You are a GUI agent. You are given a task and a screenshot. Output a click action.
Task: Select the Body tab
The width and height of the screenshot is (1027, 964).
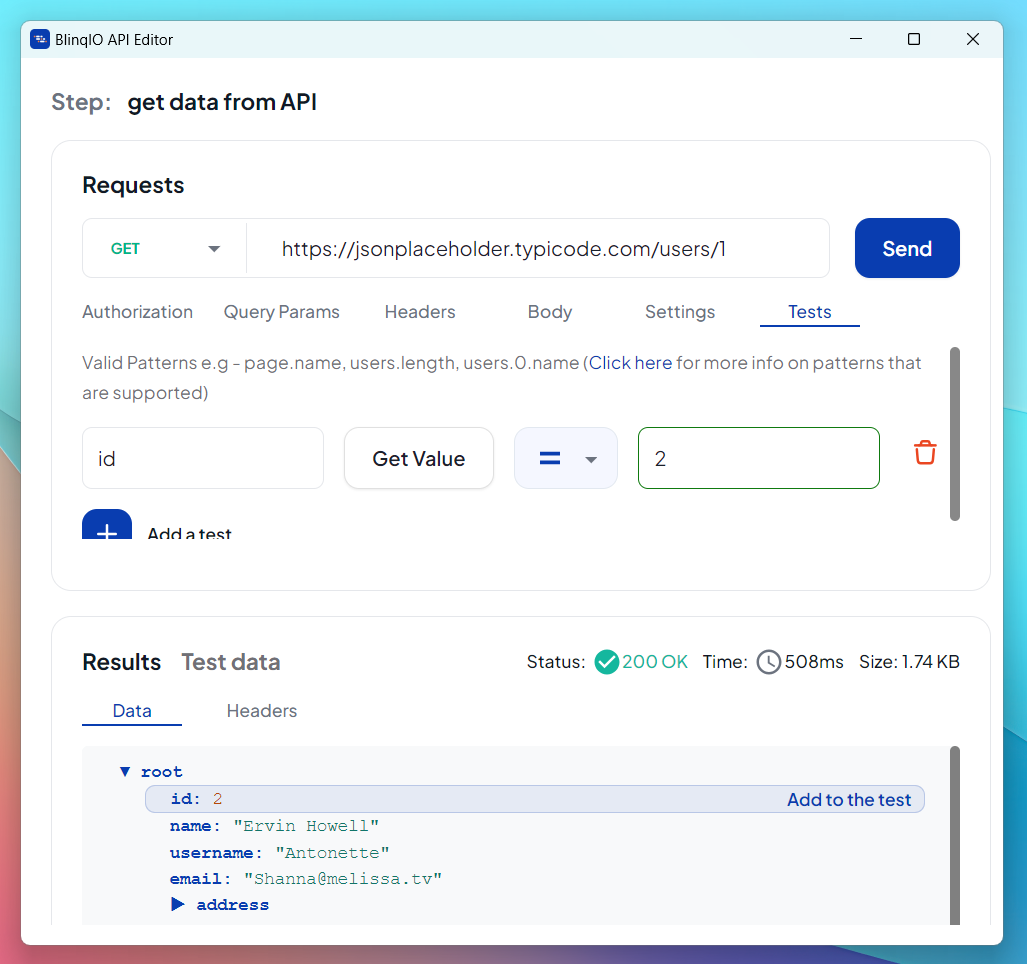pyautogui.click(x=550, y=312)
